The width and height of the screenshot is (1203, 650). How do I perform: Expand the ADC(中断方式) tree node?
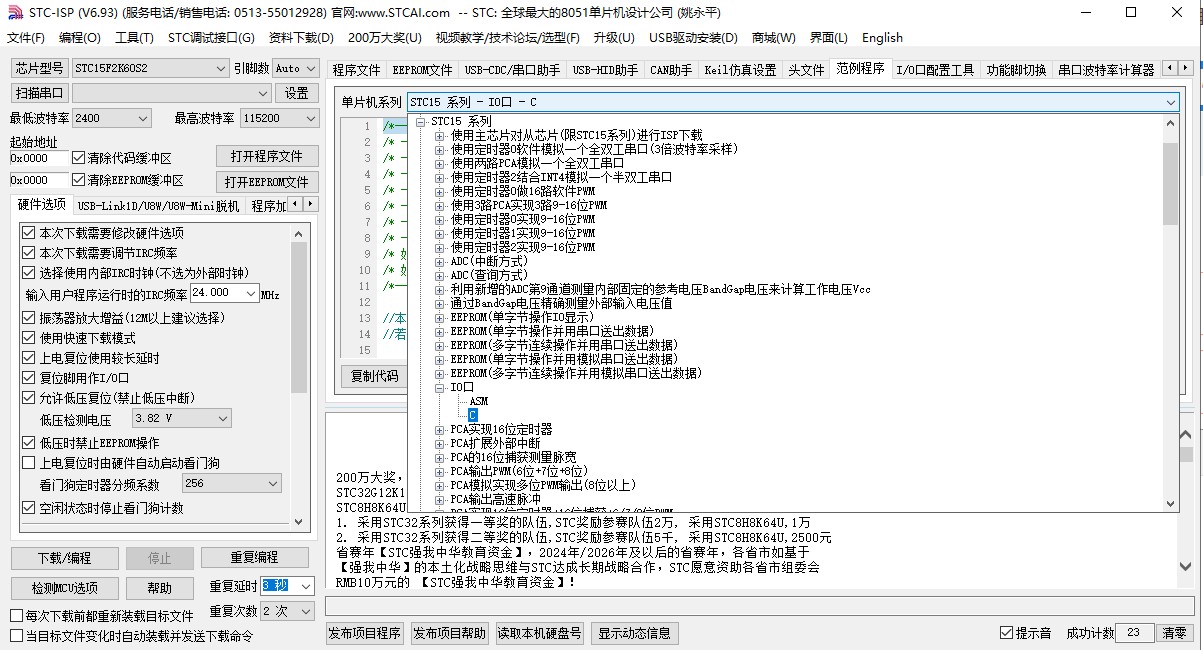click(440, 261)
